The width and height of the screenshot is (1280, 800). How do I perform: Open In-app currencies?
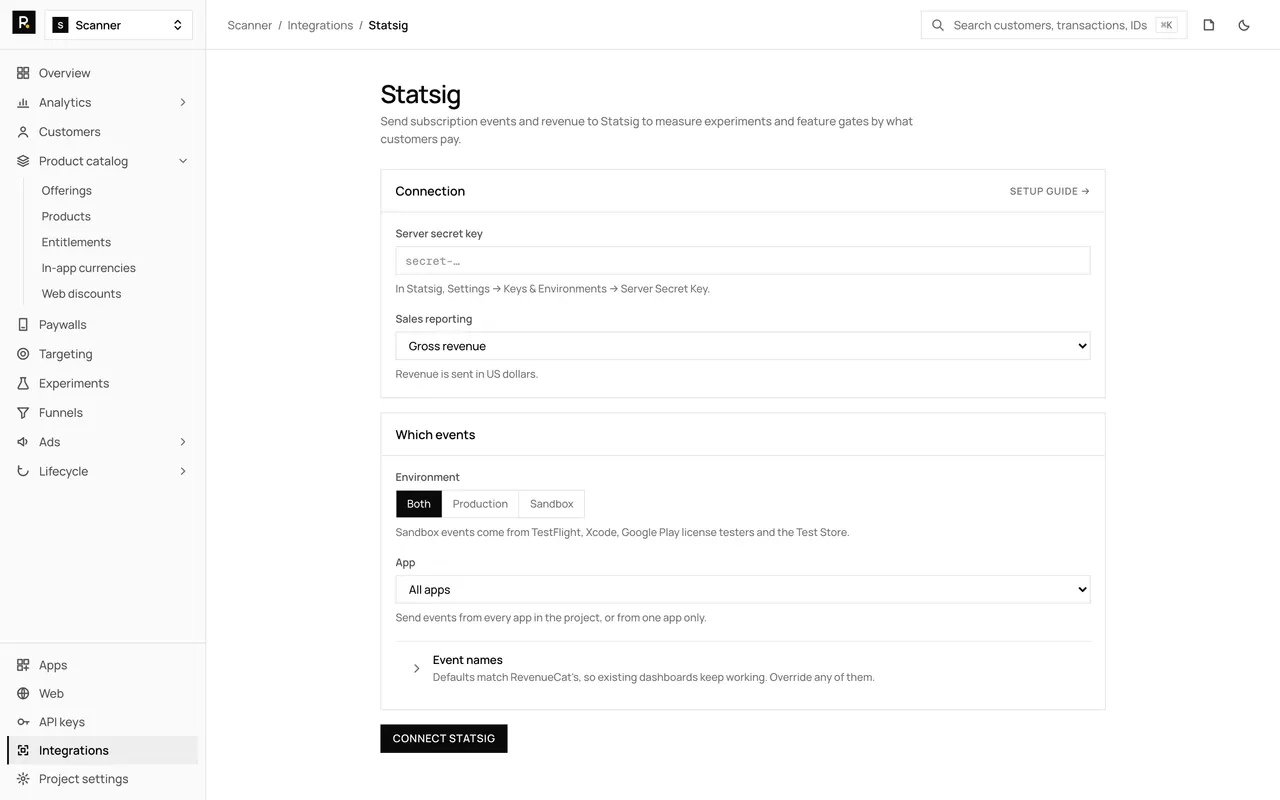pos(88,268)
